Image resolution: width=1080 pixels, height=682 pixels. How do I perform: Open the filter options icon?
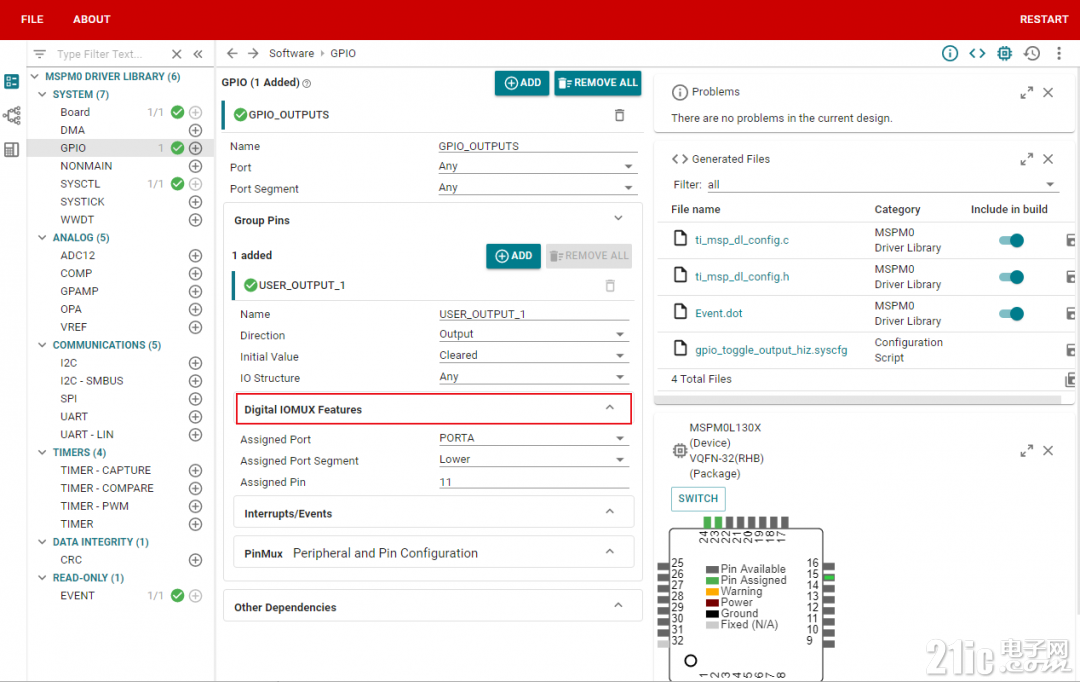pyautogui.click(x=40, y=54)
